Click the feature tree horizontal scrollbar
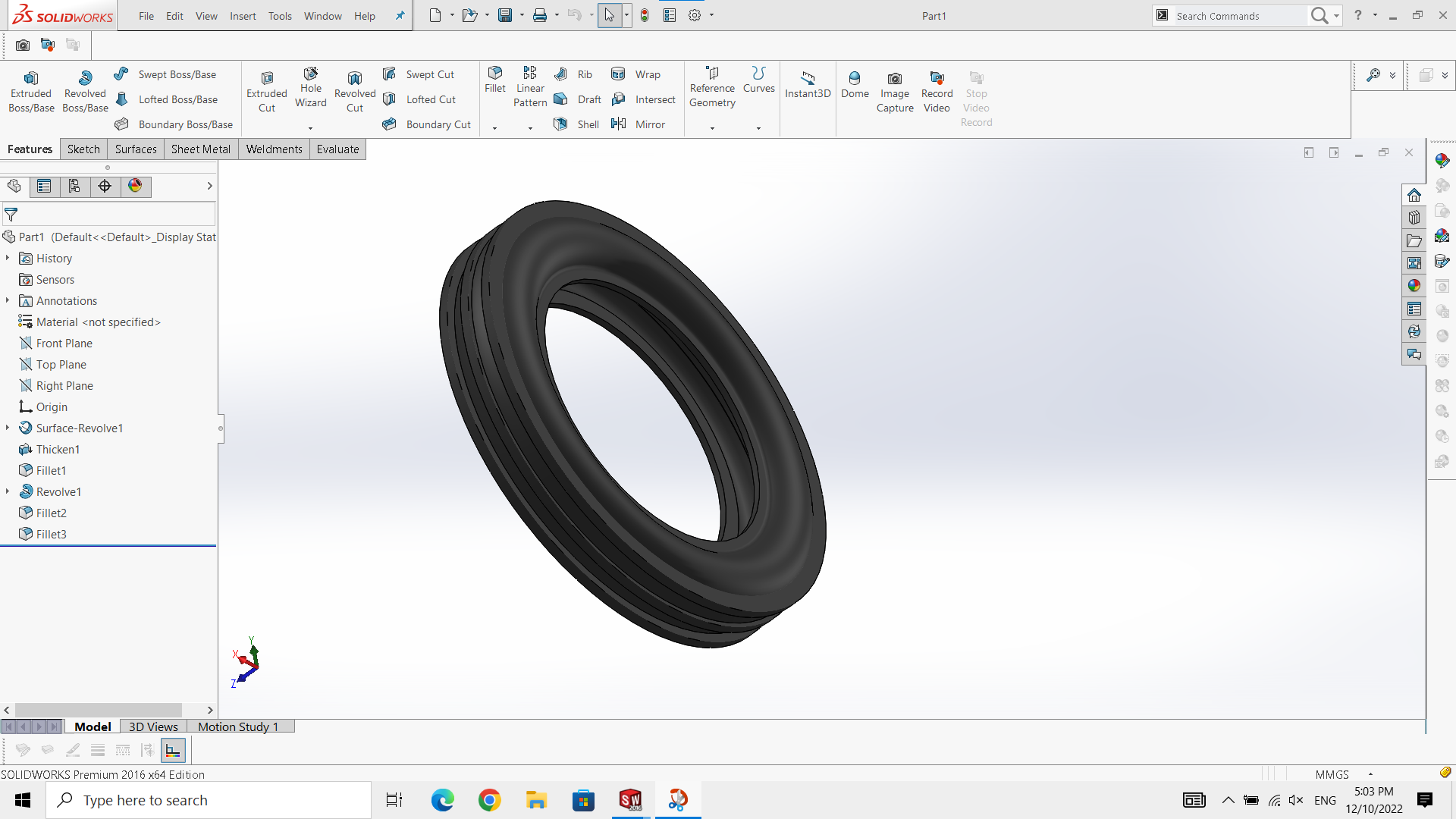 click(x=99, y=711)
